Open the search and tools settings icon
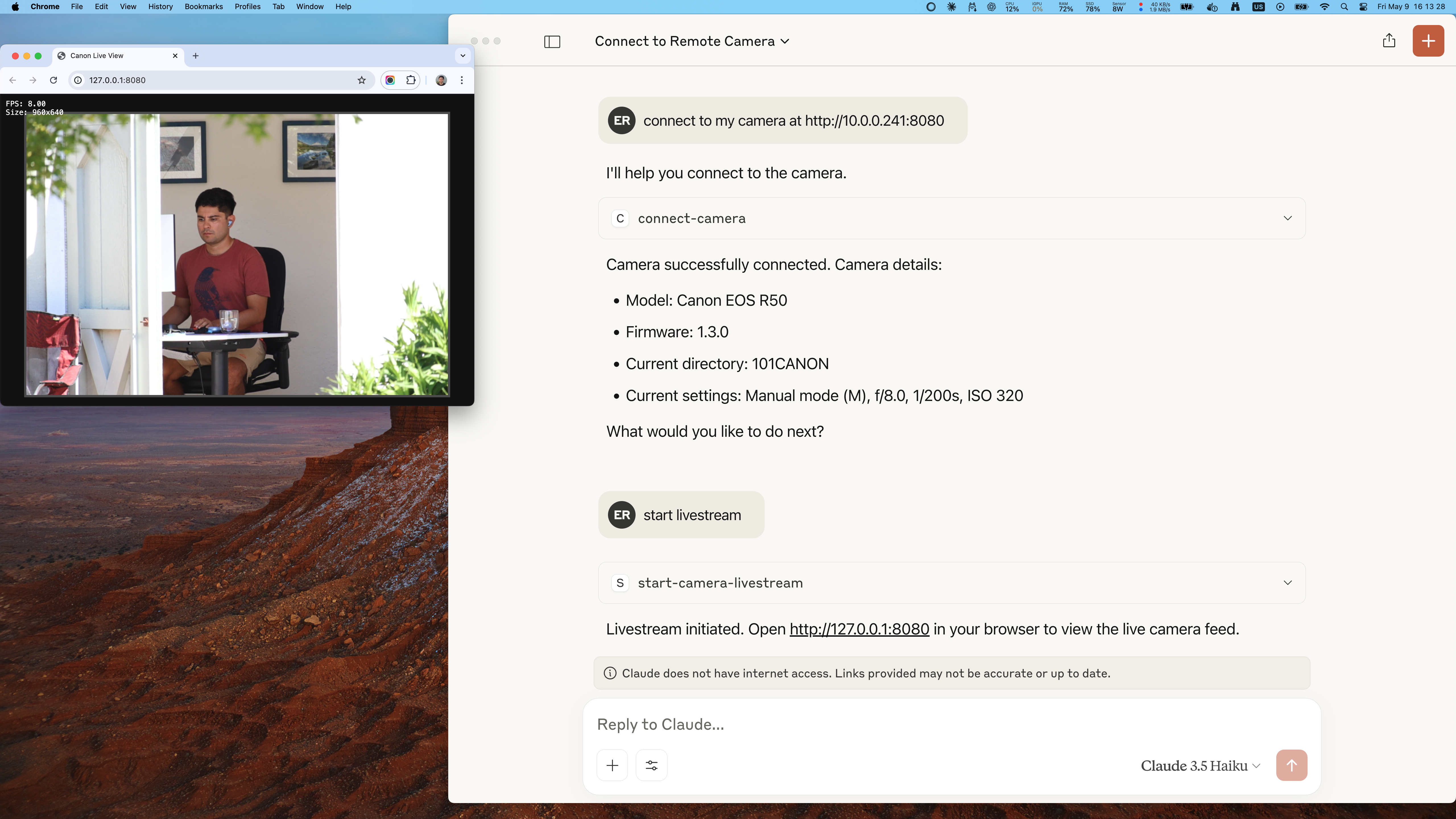The image size is (1456, 819). pos(651,765)
